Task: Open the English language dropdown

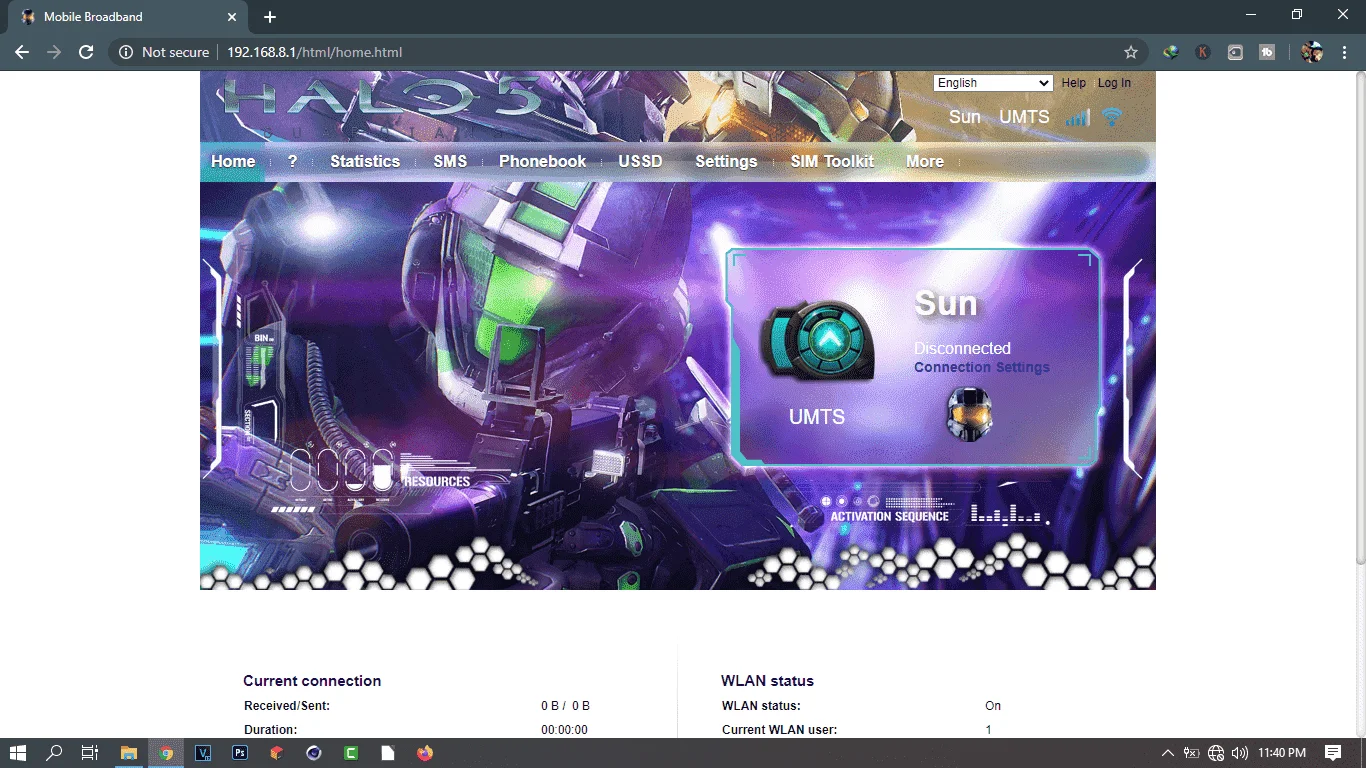Action: pos(993,83)
